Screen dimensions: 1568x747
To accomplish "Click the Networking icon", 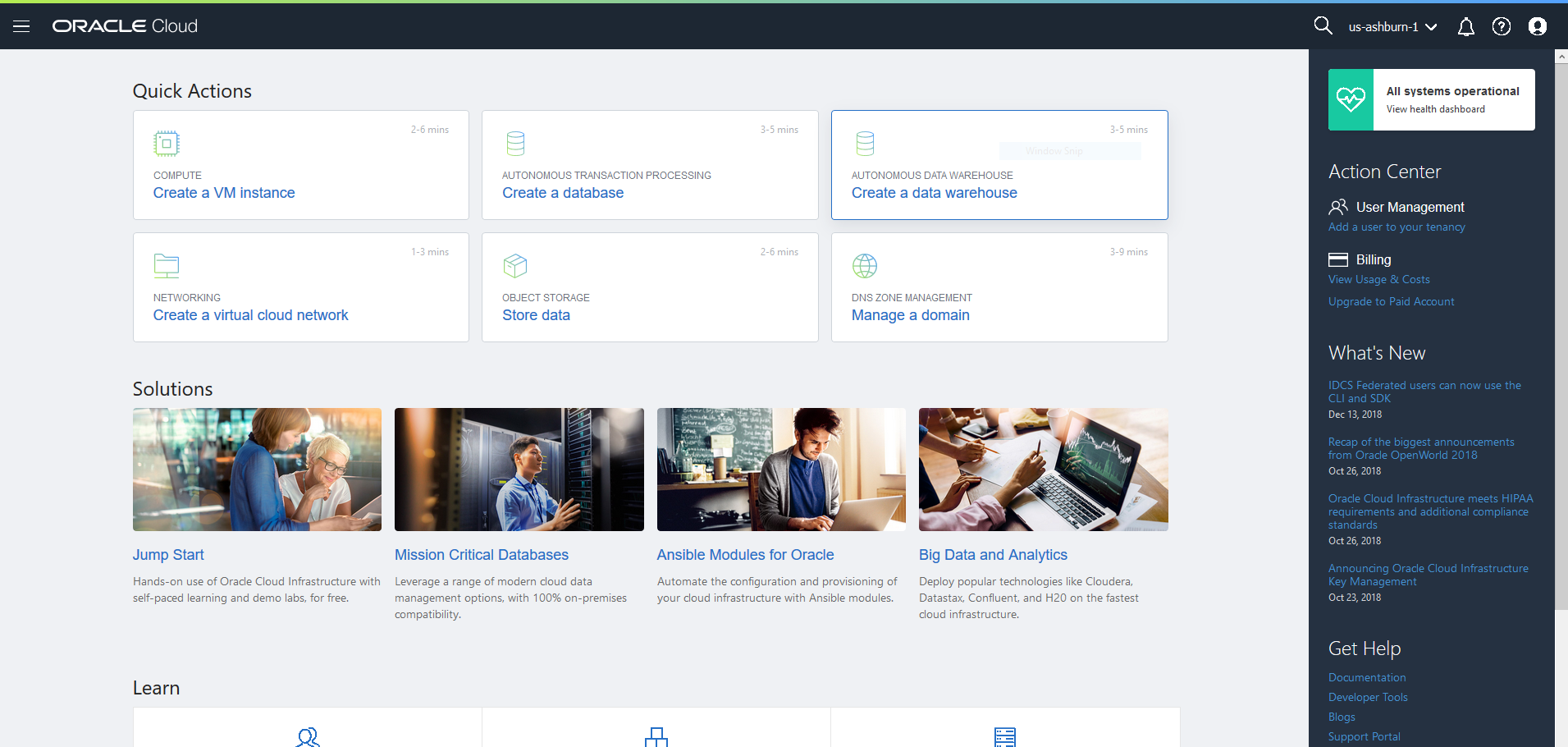I will tap(167, 266).
